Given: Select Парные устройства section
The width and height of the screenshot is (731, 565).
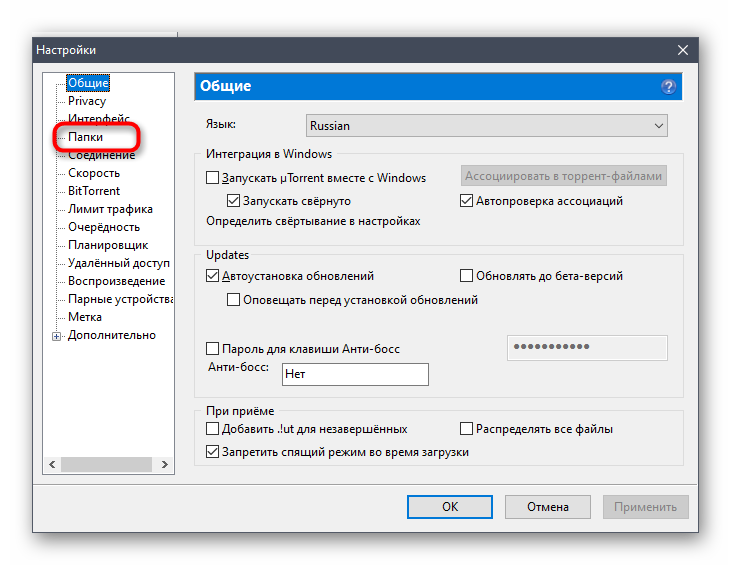Looking at the screenshot, I should pos(120,299).
